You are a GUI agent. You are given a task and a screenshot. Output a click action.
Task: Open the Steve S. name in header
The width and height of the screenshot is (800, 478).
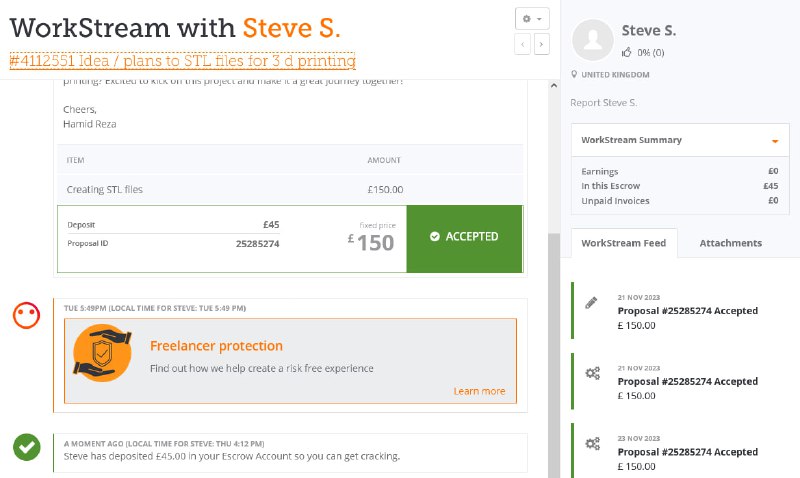(291, 28)
